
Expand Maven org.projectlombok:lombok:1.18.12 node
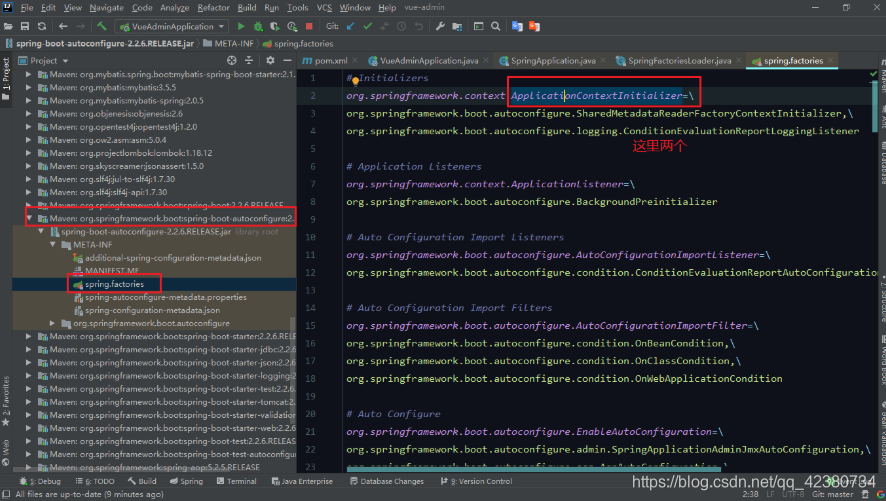[x=29, y=153]
